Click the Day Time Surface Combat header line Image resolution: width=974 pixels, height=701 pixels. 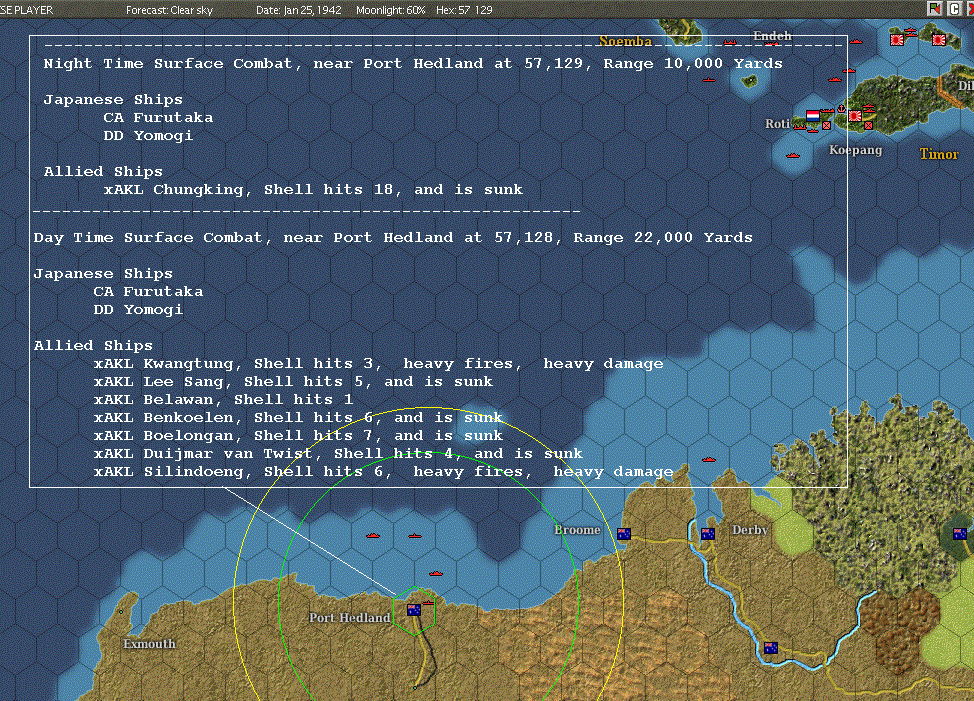point(393,237)
